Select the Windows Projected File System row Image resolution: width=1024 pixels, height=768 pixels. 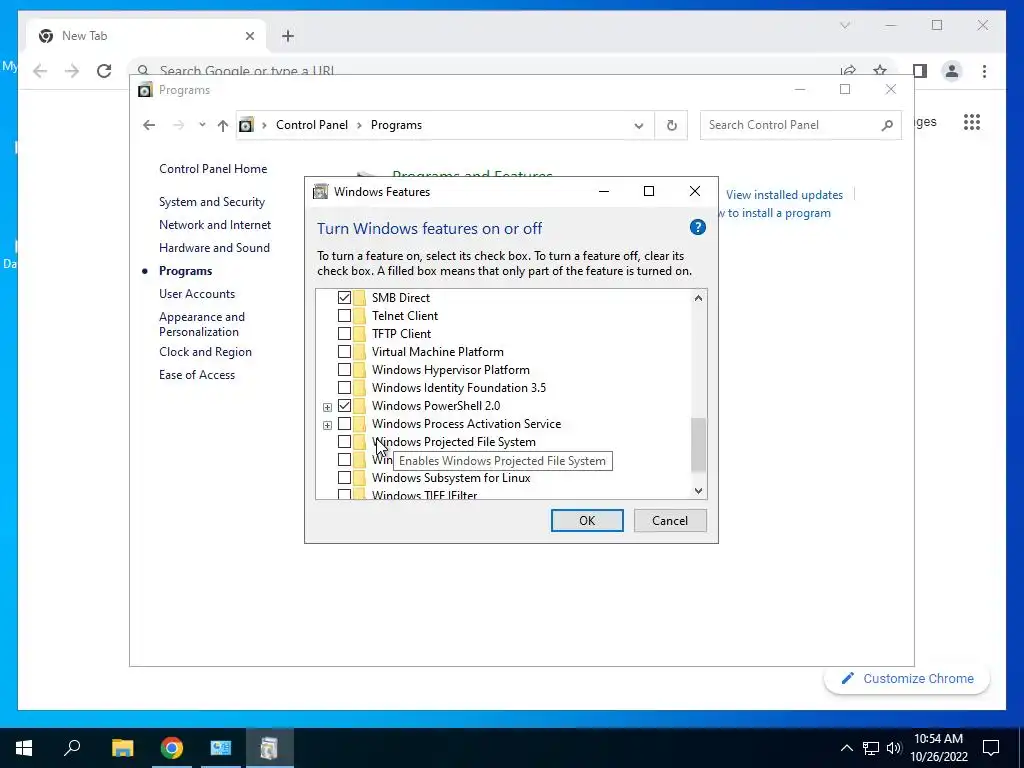453,441
